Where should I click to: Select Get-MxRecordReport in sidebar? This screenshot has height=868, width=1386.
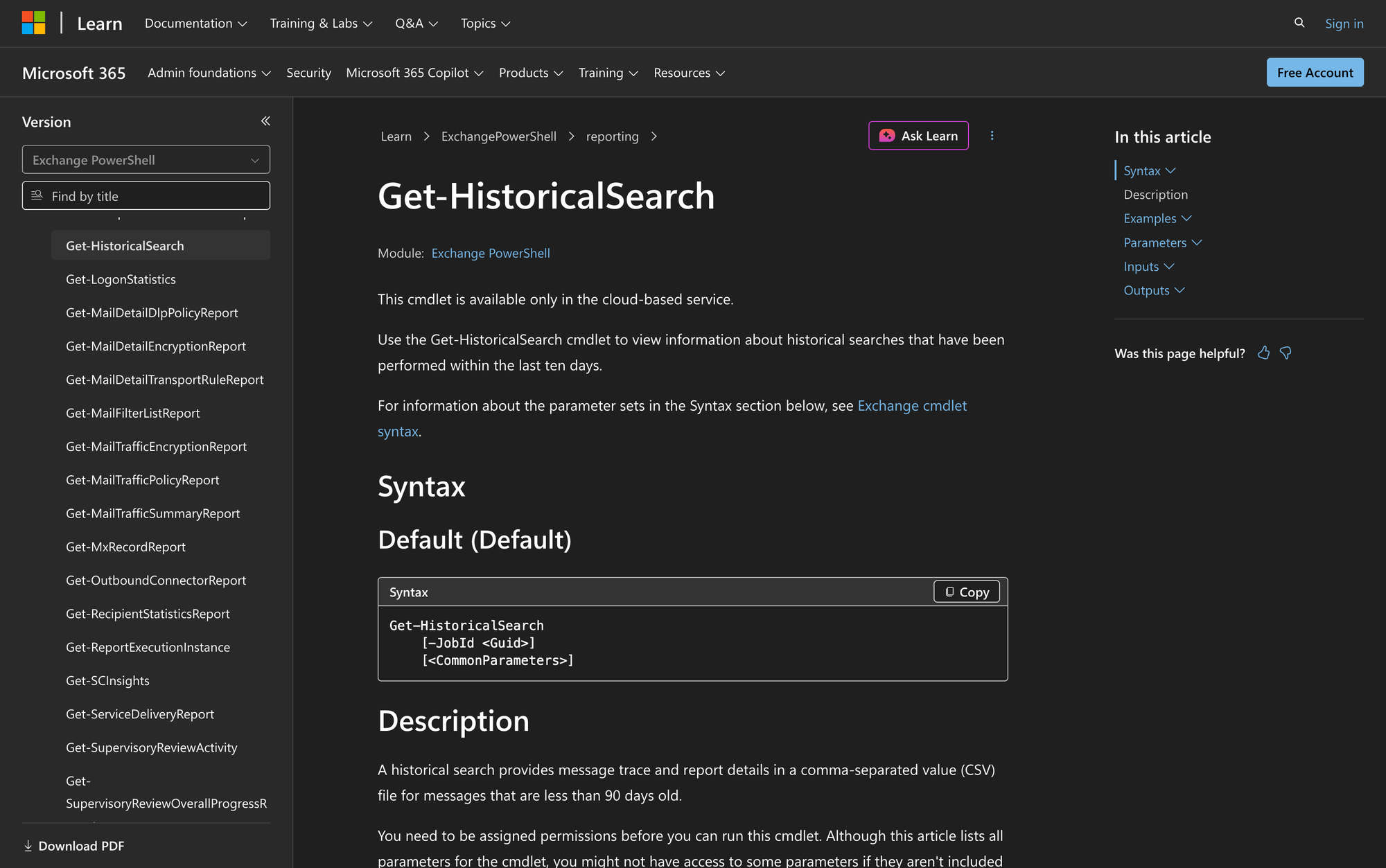coord(125,547)
